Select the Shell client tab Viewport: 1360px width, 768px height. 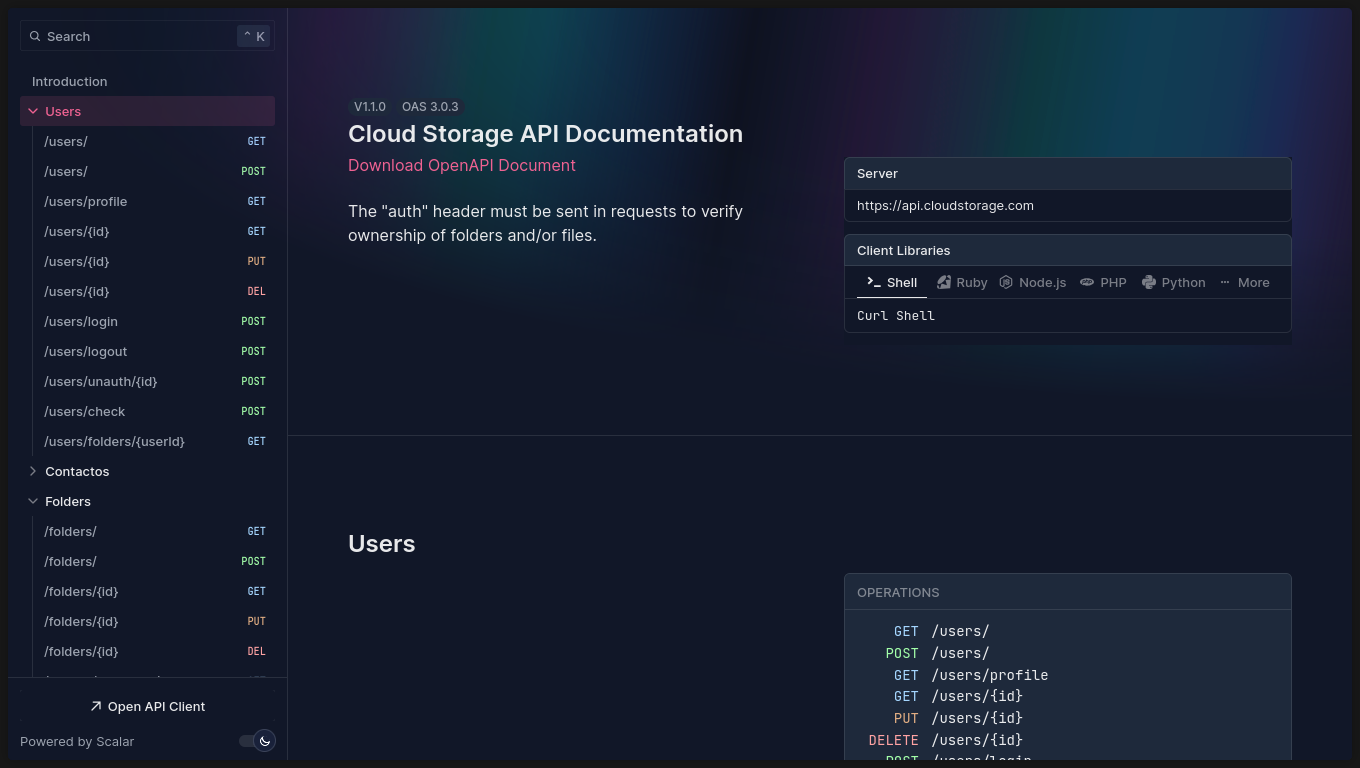pos(892,282)
